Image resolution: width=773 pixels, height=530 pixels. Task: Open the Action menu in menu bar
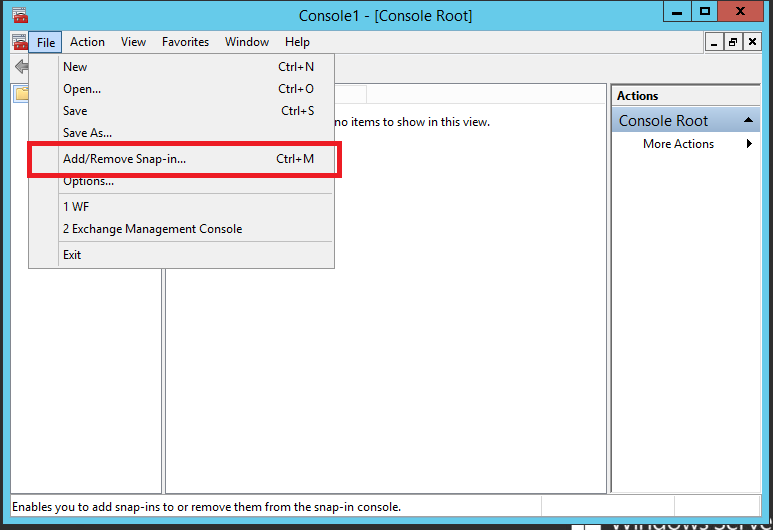point(87,42)
